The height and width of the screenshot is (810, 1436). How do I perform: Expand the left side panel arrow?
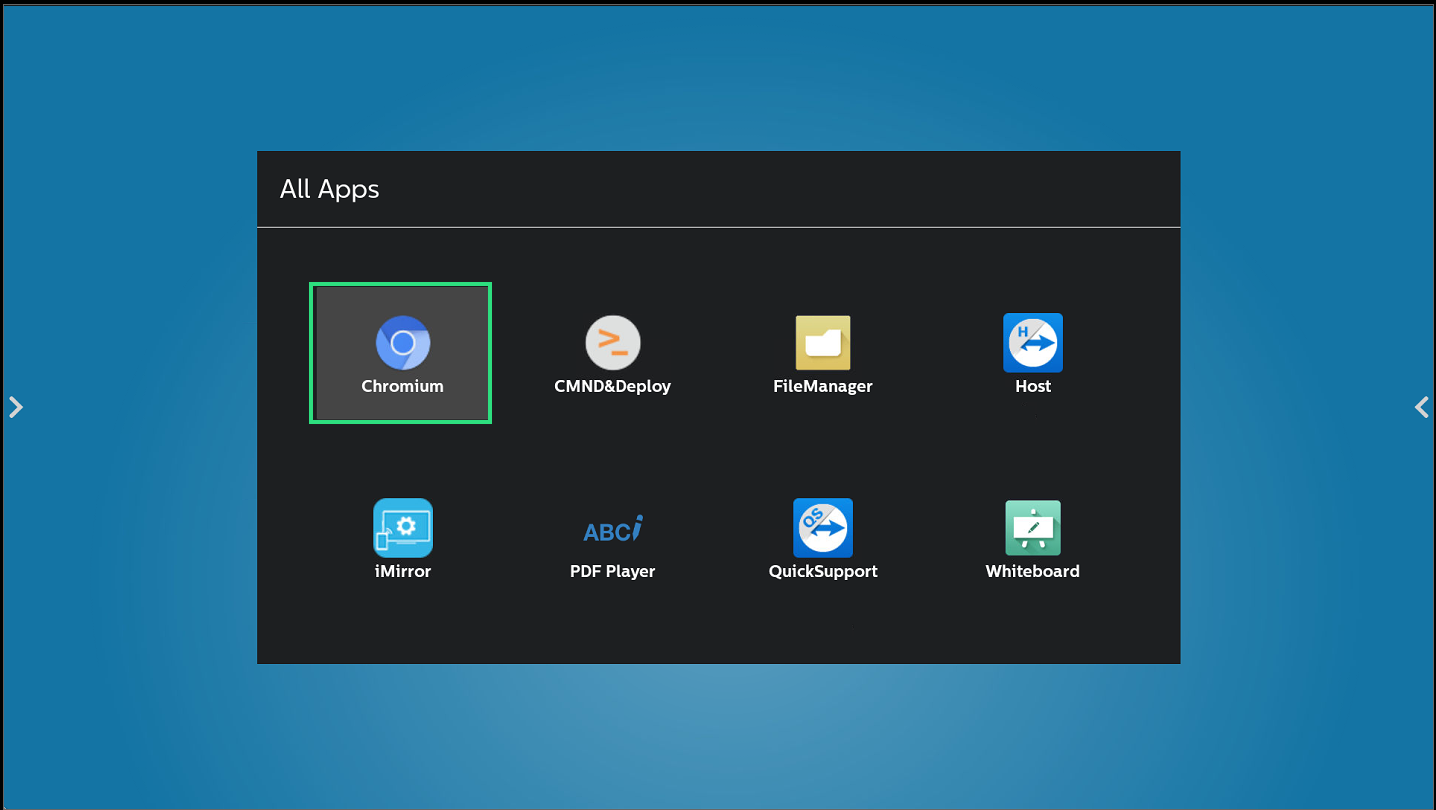tap(15, 407)
